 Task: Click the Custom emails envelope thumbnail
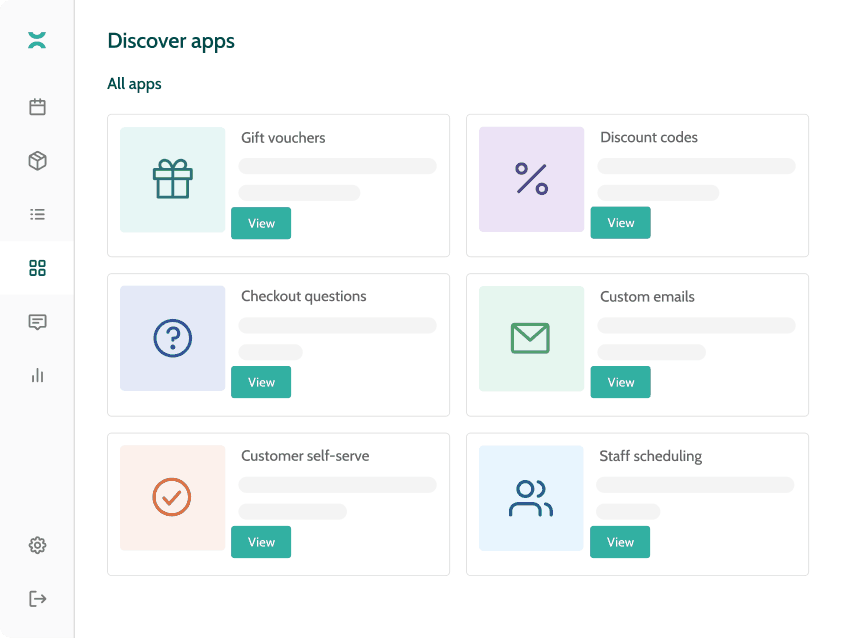pos(531,339)
